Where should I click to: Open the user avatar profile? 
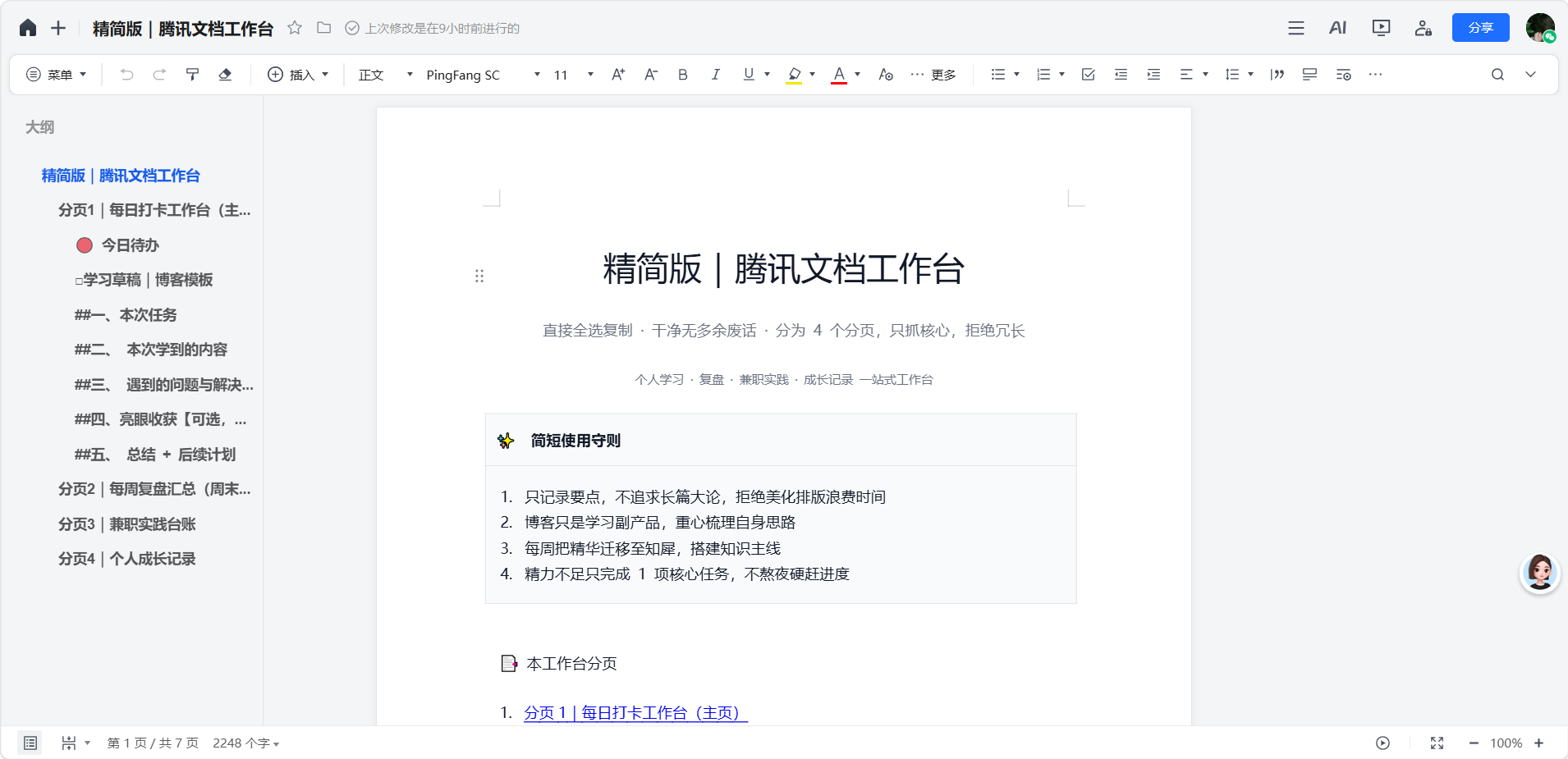coord(1540,28)
